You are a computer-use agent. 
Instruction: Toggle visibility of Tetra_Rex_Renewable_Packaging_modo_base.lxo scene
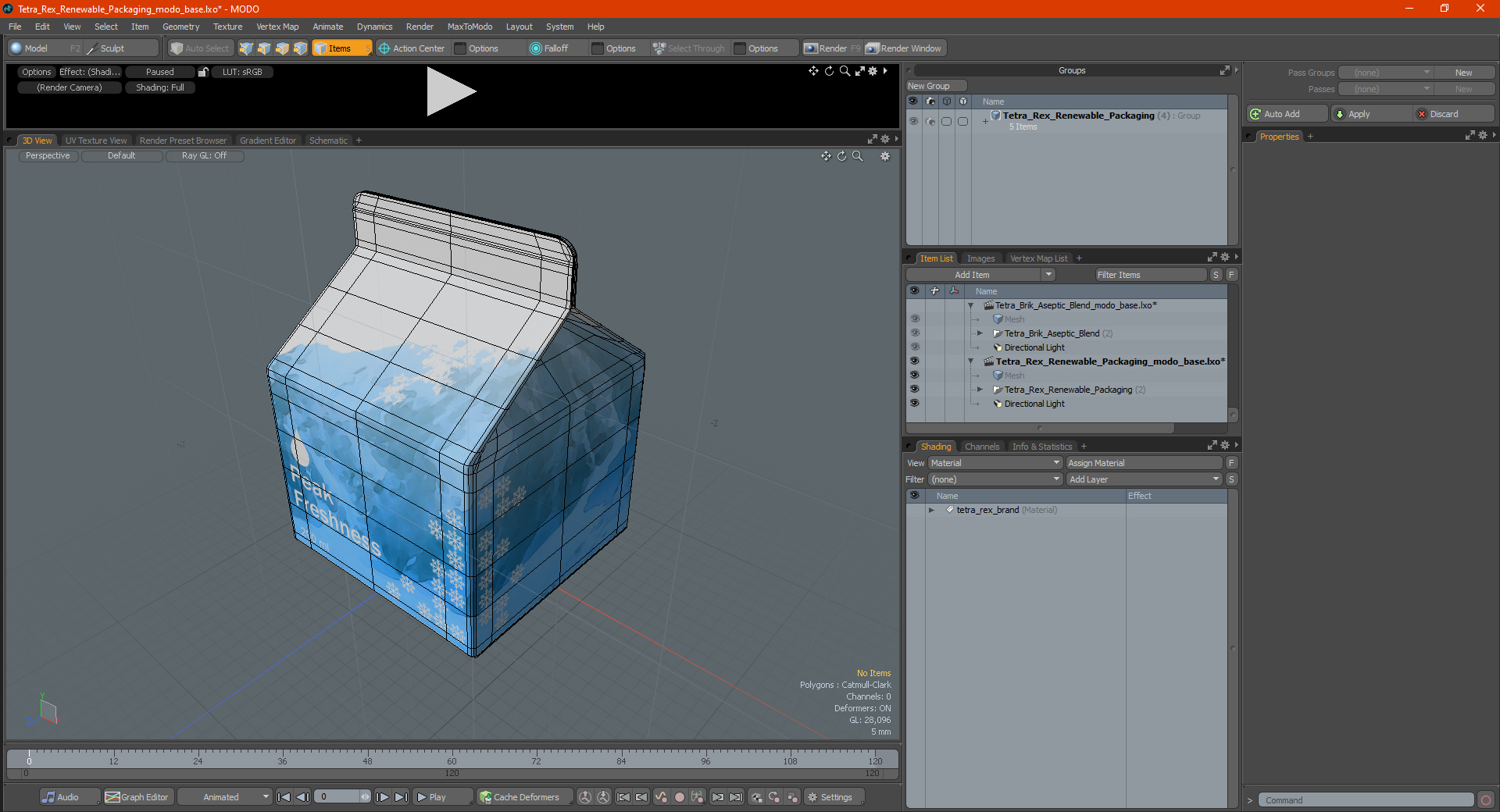[914, 361]
